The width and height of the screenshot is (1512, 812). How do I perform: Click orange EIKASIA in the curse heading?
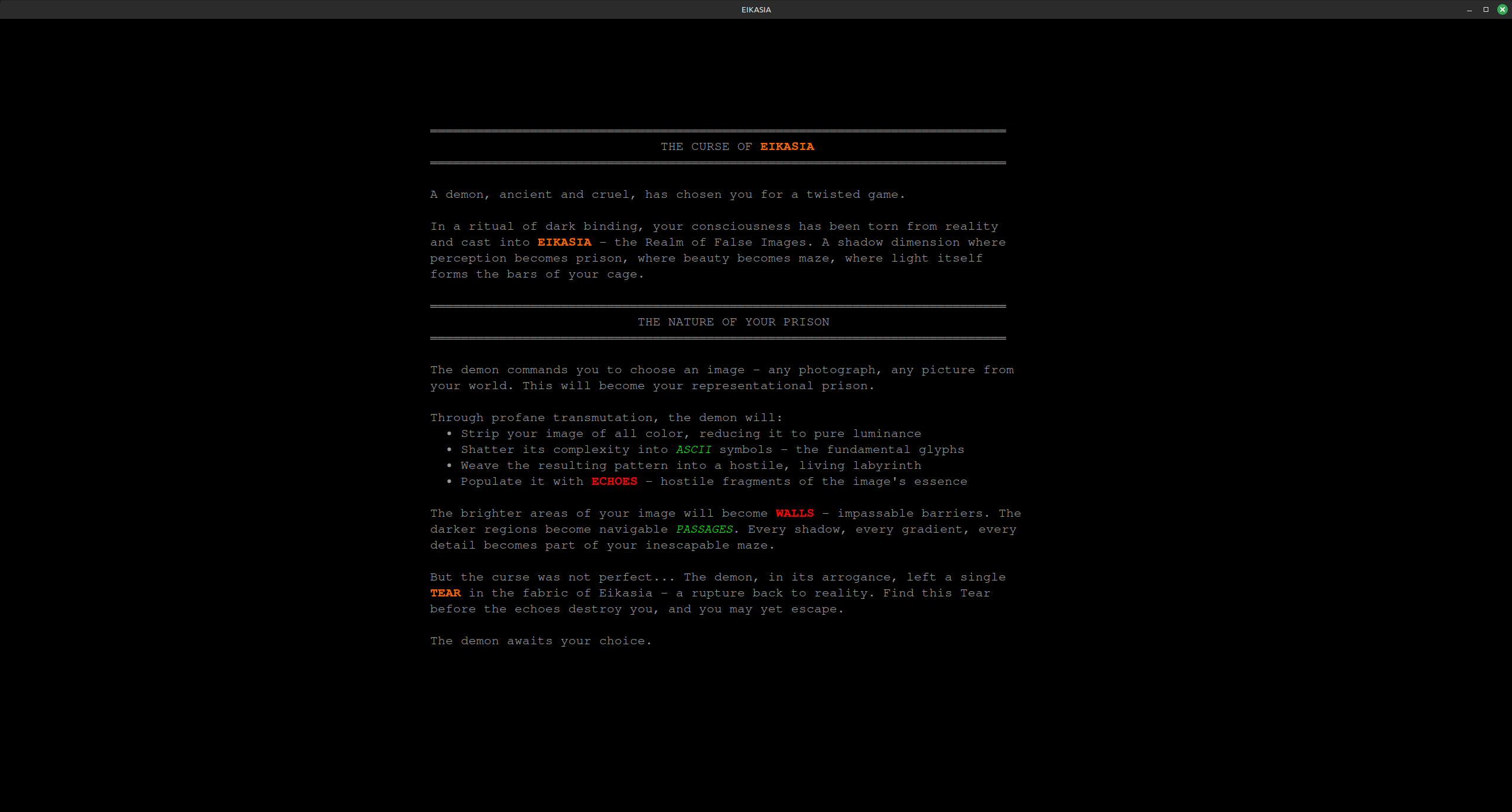click(x=786, y=146)
